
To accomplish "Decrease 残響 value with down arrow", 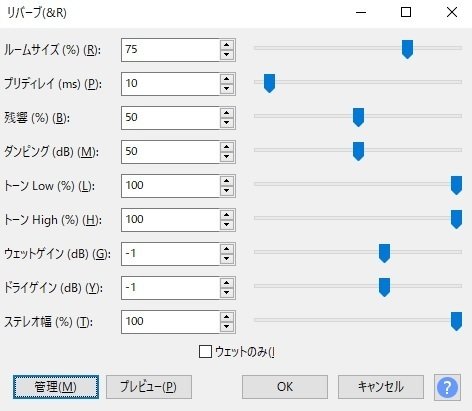I will point(227,123).
